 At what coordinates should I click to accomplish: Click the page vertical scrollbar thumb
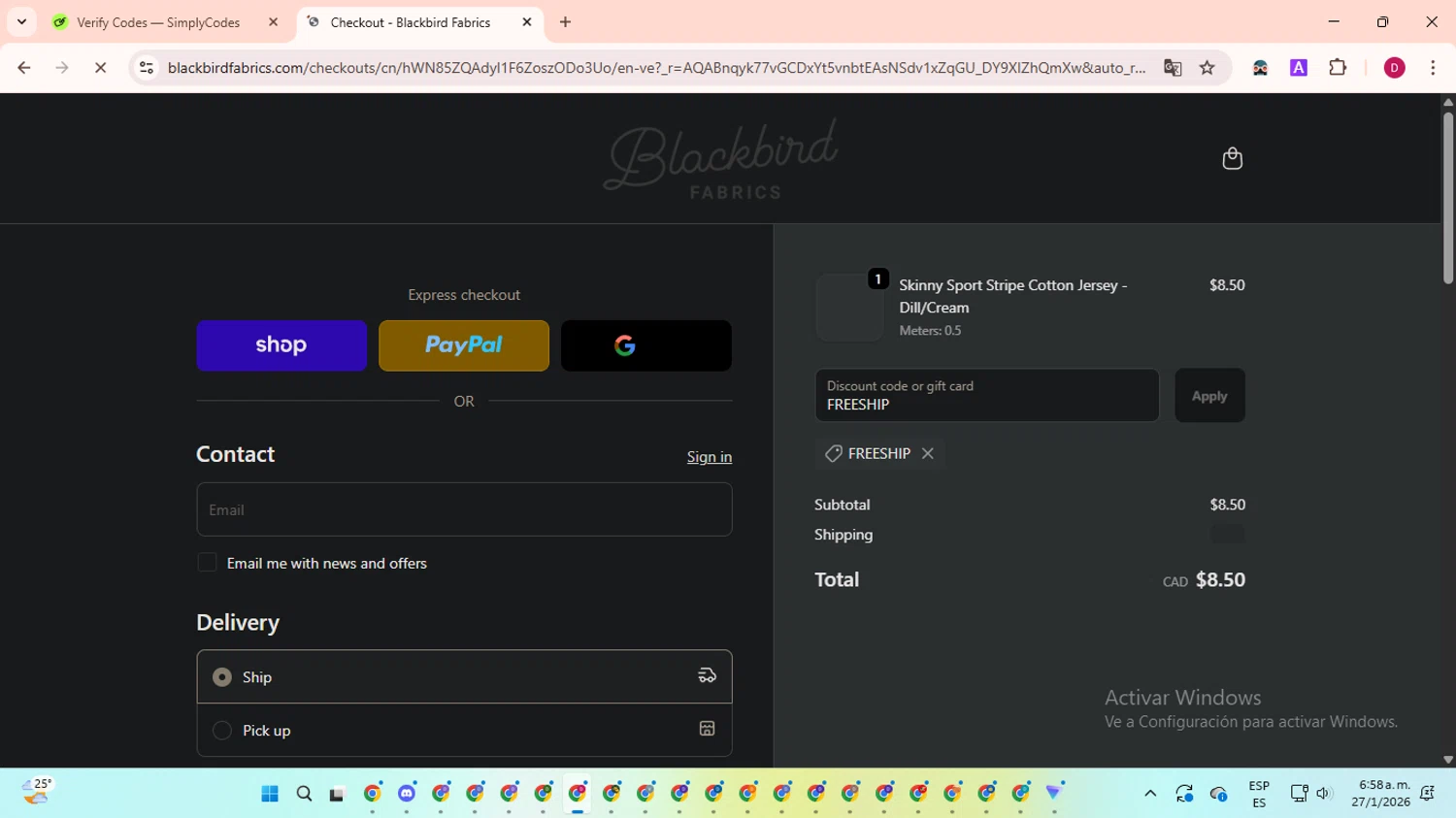pyautogui.click(x=1447, y=197)
